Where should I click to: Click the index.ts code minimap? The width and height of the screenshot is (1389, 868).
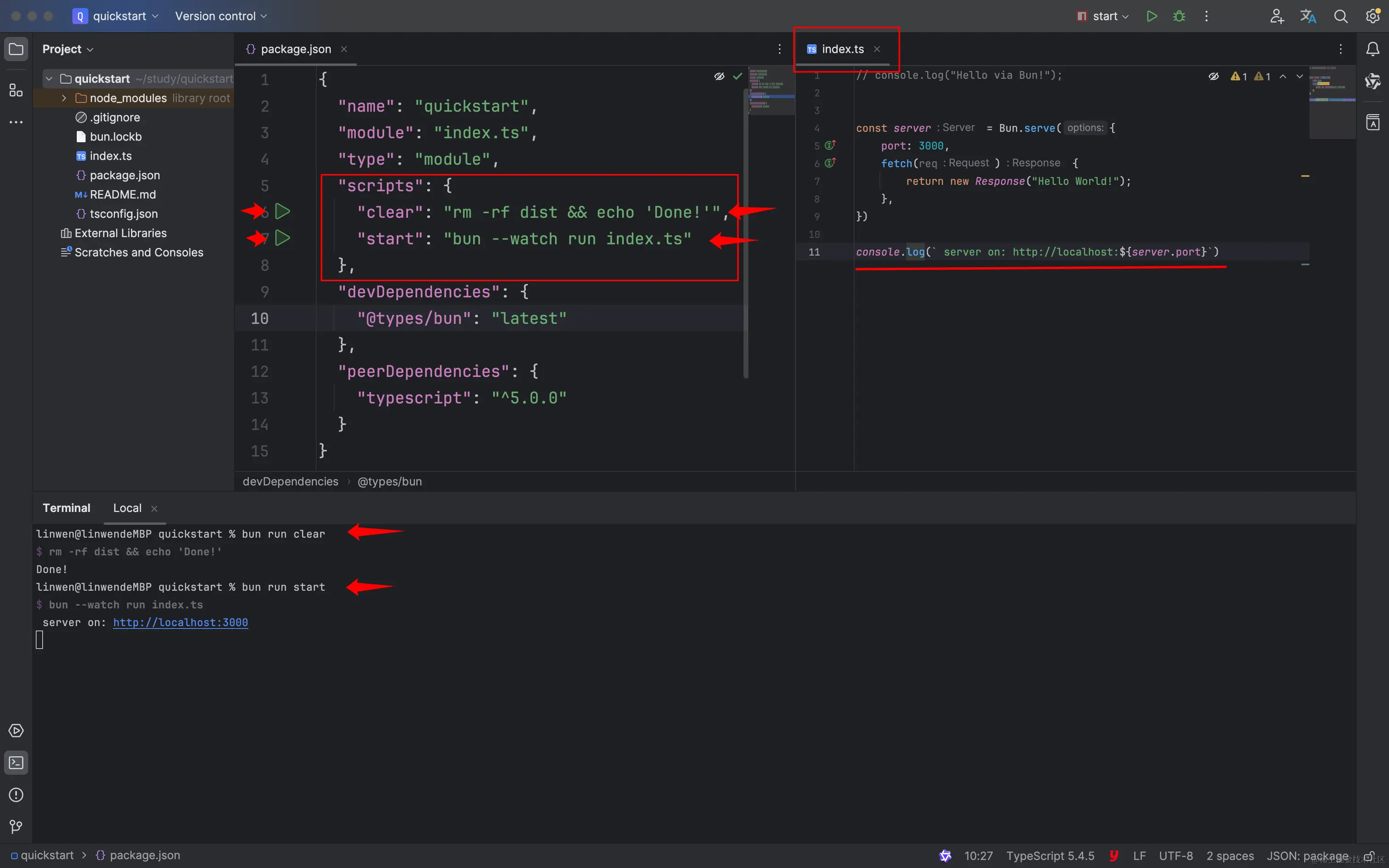[1332, 103]
